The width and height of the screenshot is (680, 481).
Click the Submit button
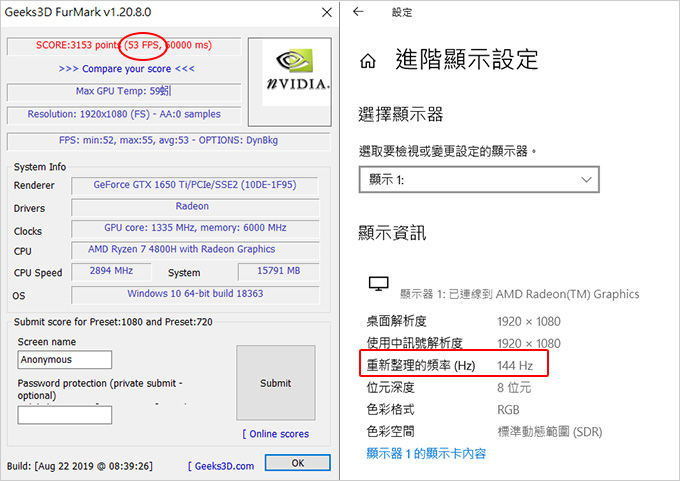(x=276, y=383)
